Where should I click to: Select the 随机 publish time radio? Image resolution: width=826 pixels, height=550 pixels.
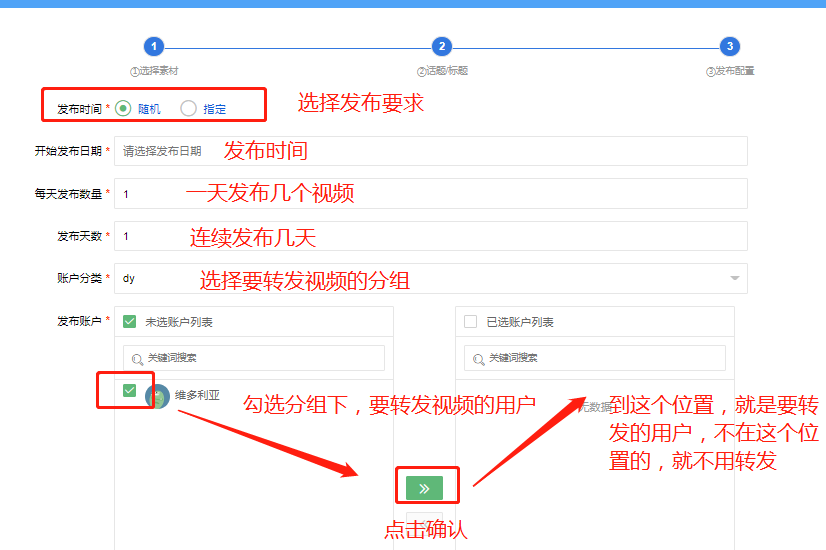pos(123,108)
